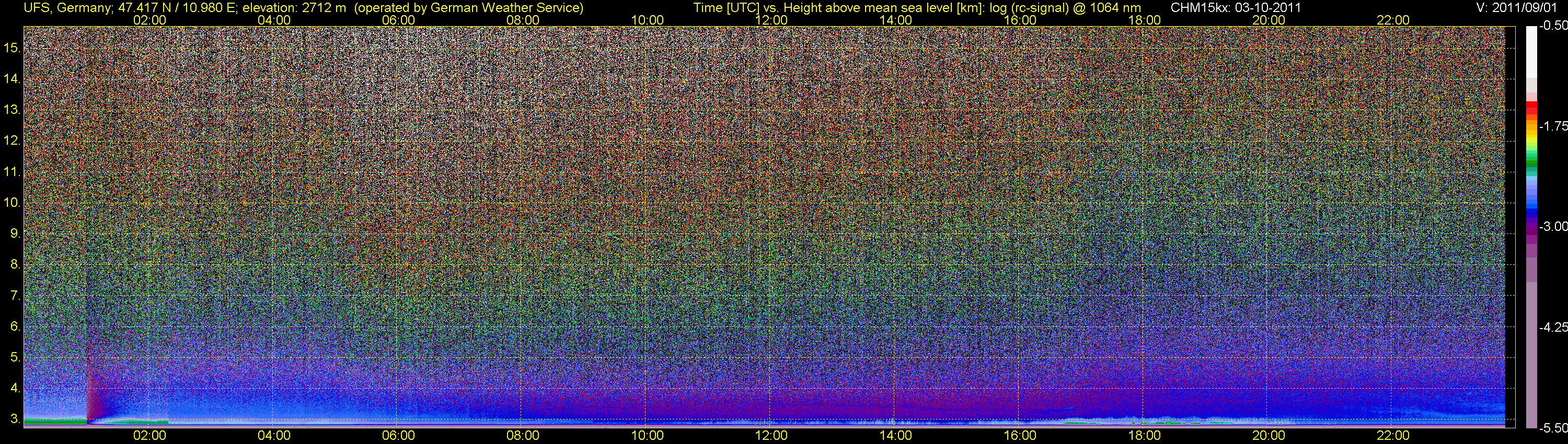Click the 20:00 label on the bottom time axis
1568x444 pixels.
point(1269,436)
